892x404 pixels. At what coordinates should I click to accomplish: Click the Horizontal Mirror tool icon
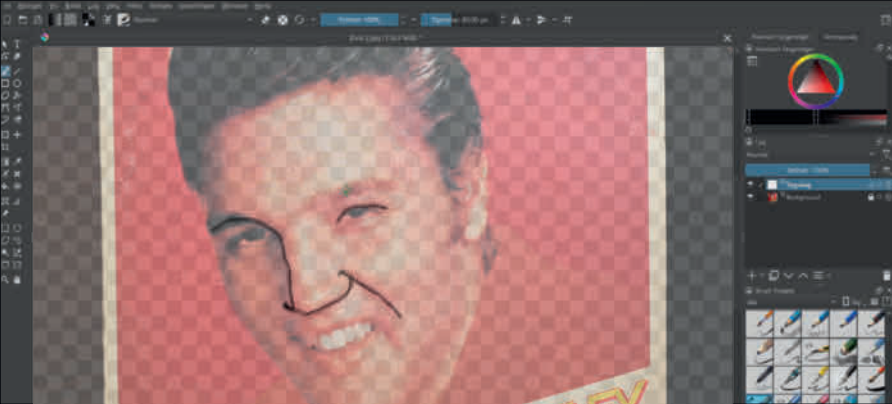coord(516,20)
